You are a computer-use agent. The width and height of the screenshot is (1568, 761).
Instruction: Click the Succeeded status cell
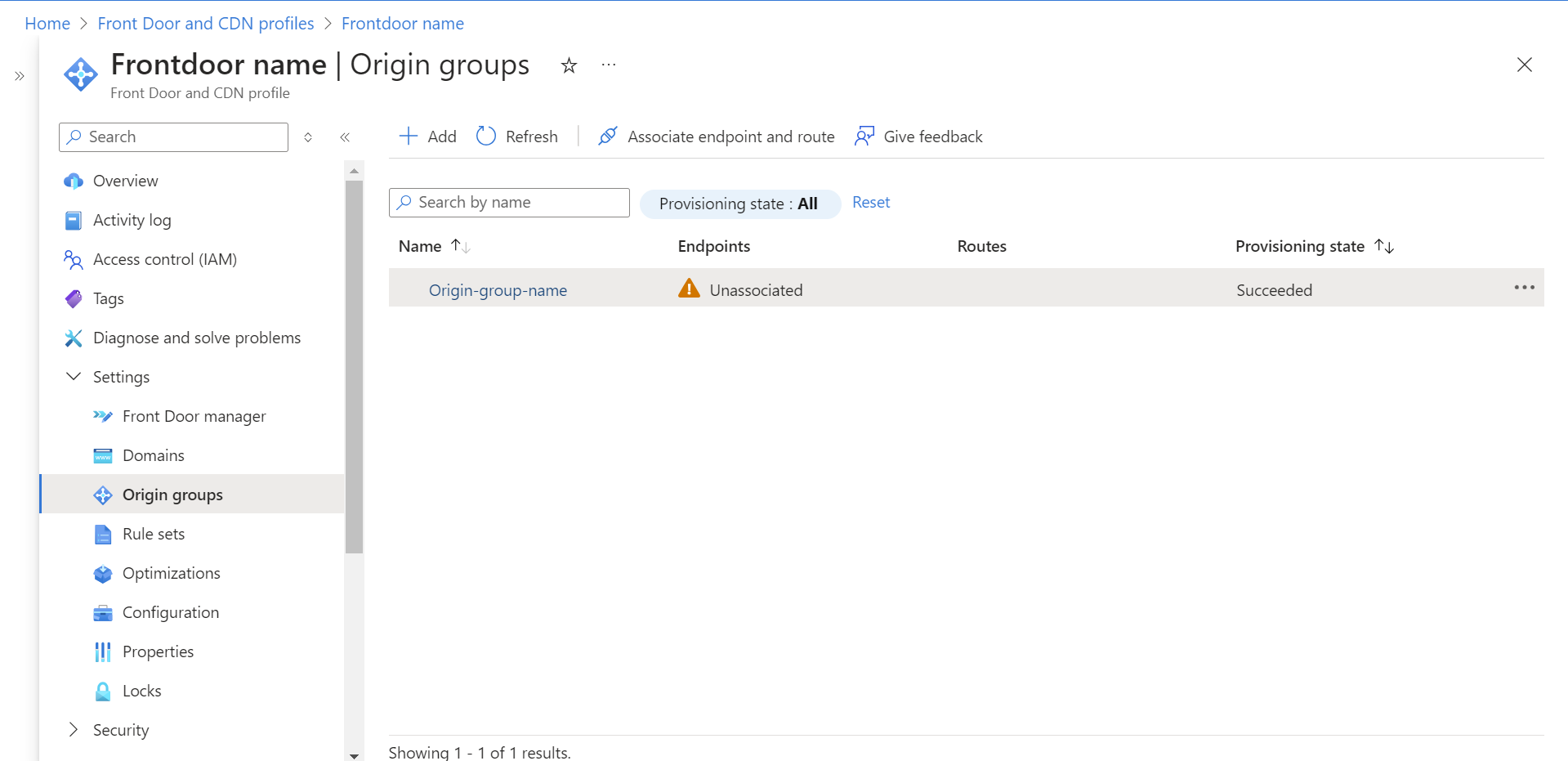coord(1274,290)
